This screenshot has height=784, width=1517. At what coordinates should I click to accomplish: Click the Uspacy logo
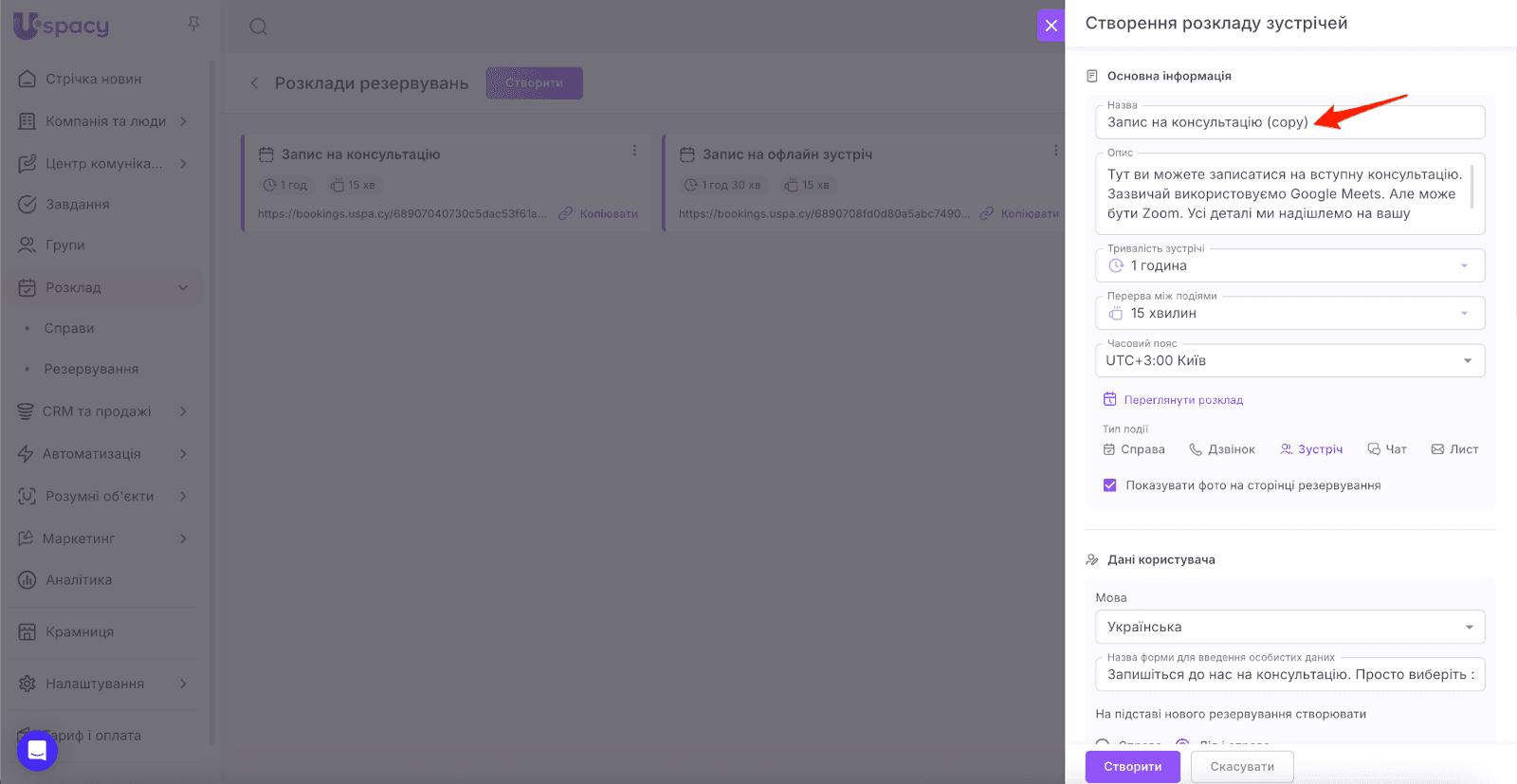pyautogui.click(x=62, y=26)
